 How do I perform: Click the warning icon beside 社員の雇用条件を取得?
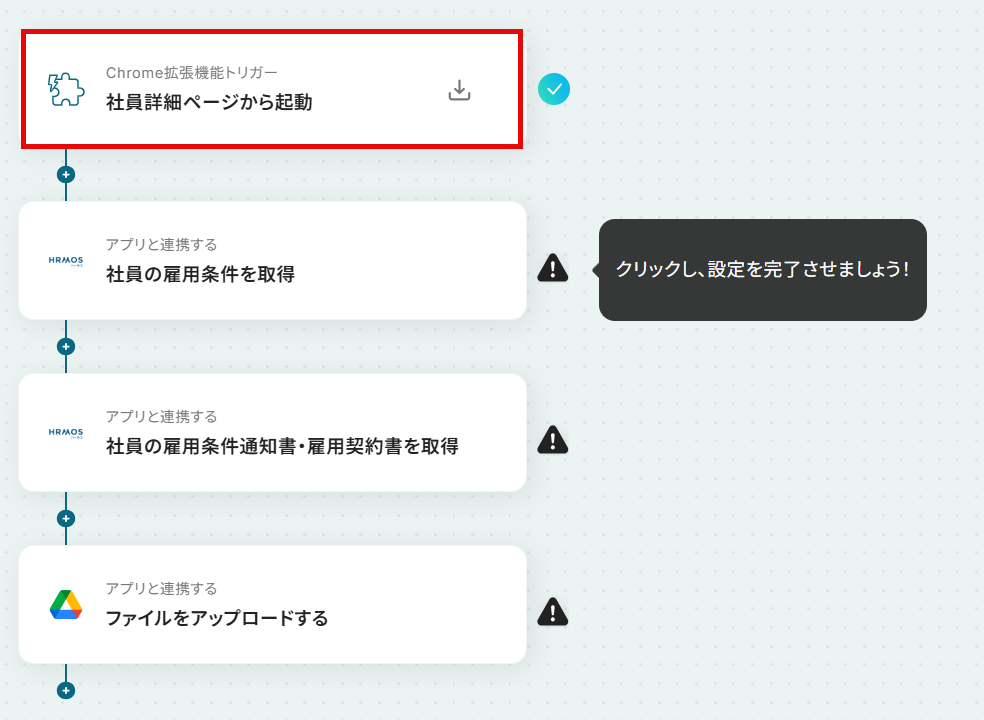pos(553,268)
